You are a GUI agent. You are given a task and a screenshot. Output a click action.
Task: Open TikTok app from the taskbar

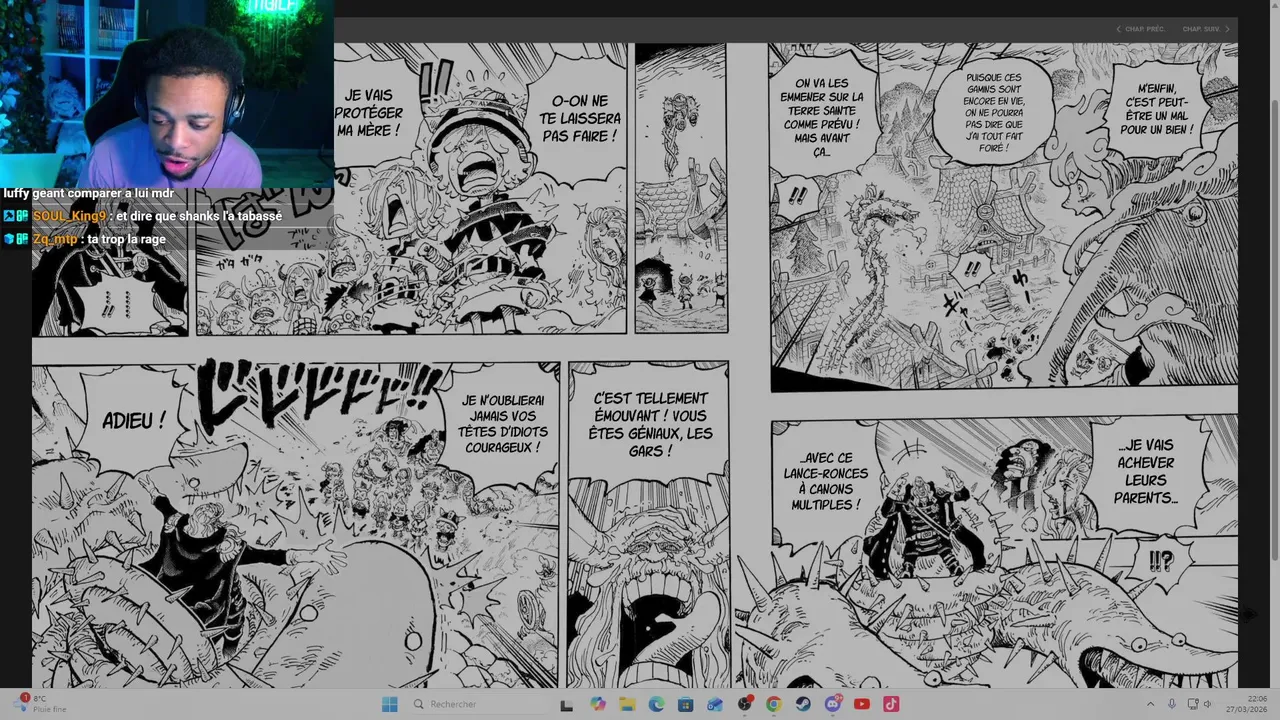pos(891,704)
